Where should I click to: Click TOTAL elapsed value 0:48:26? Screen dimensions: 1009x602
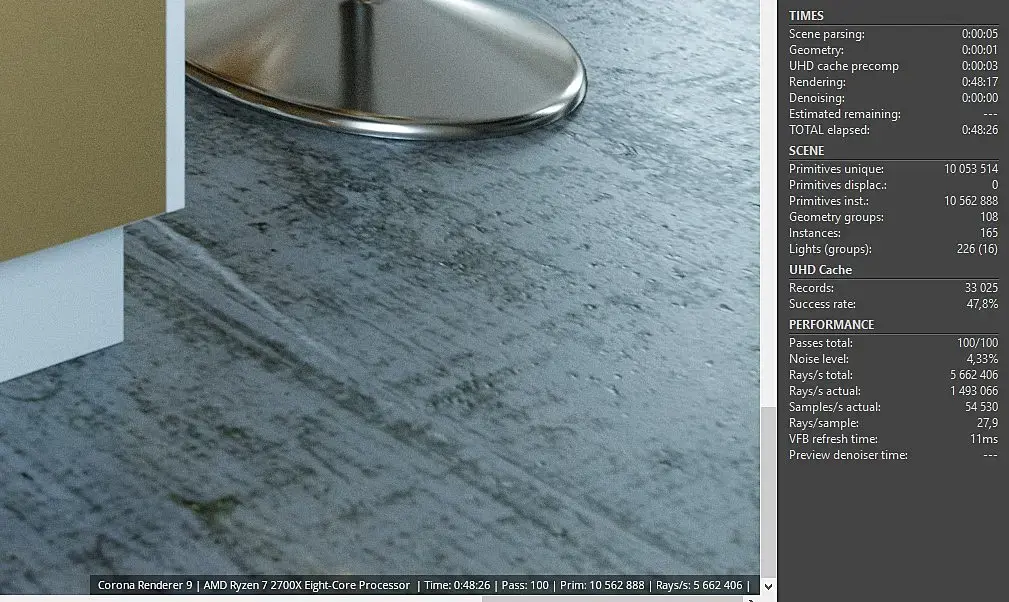click(x=979, y=130)
